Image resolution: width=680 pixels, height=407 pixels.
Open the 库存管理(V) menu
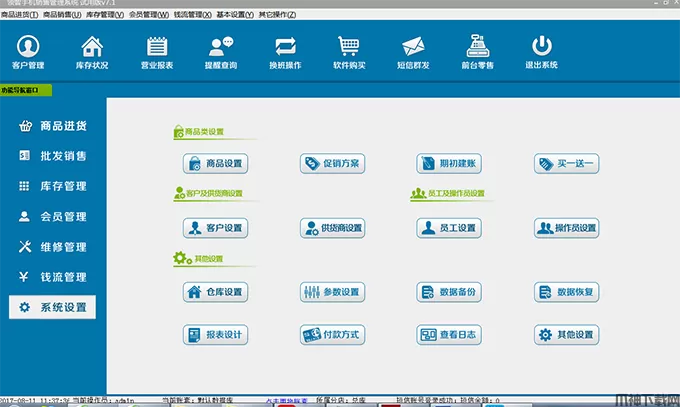105,14
